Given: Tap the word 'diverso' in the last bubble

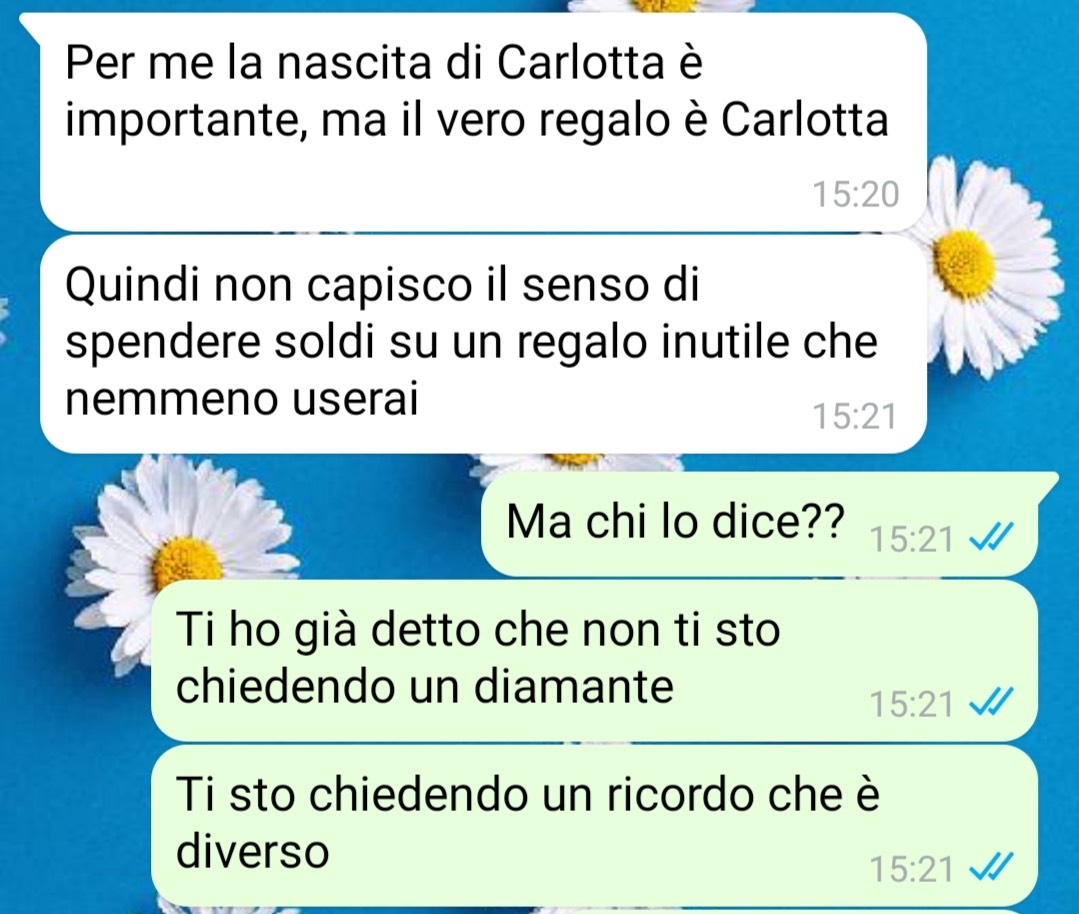Looking at the screenshot, I should (x=253, y=851).
